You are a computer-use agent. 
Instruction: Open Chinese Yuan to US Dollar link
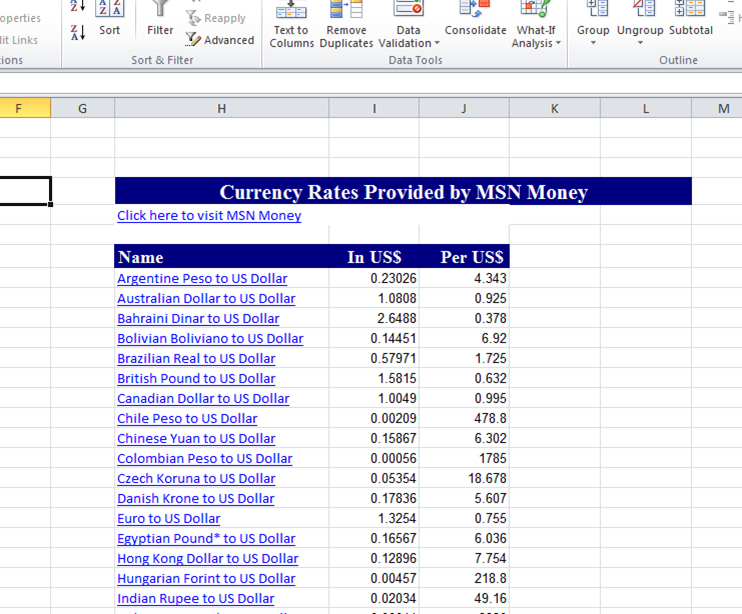pos(196,439)
